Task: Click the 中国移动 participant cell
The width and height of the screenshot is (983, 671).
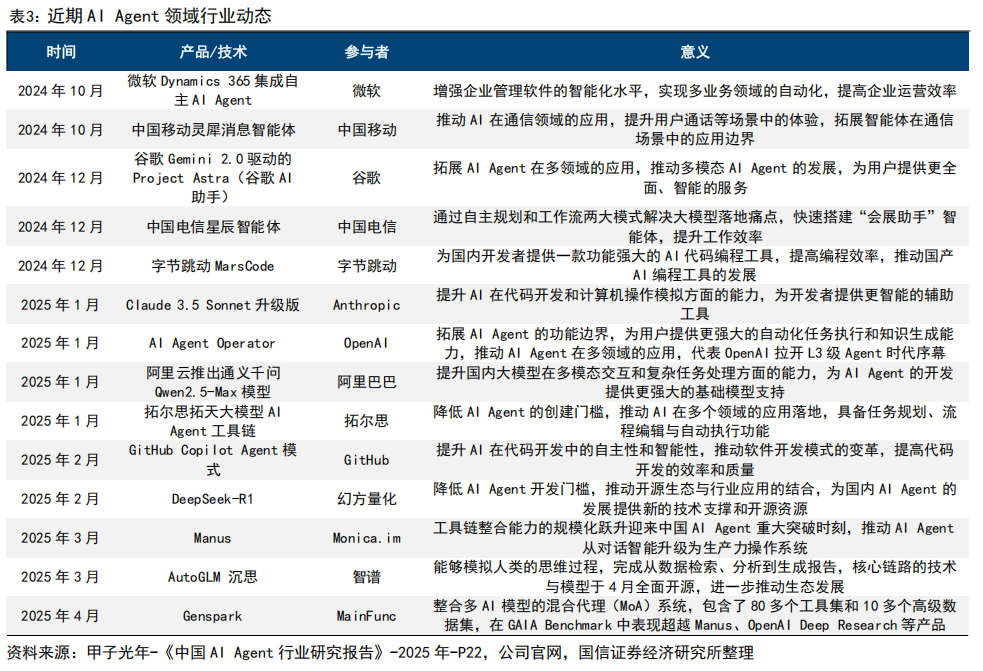Action: (367, 130)
